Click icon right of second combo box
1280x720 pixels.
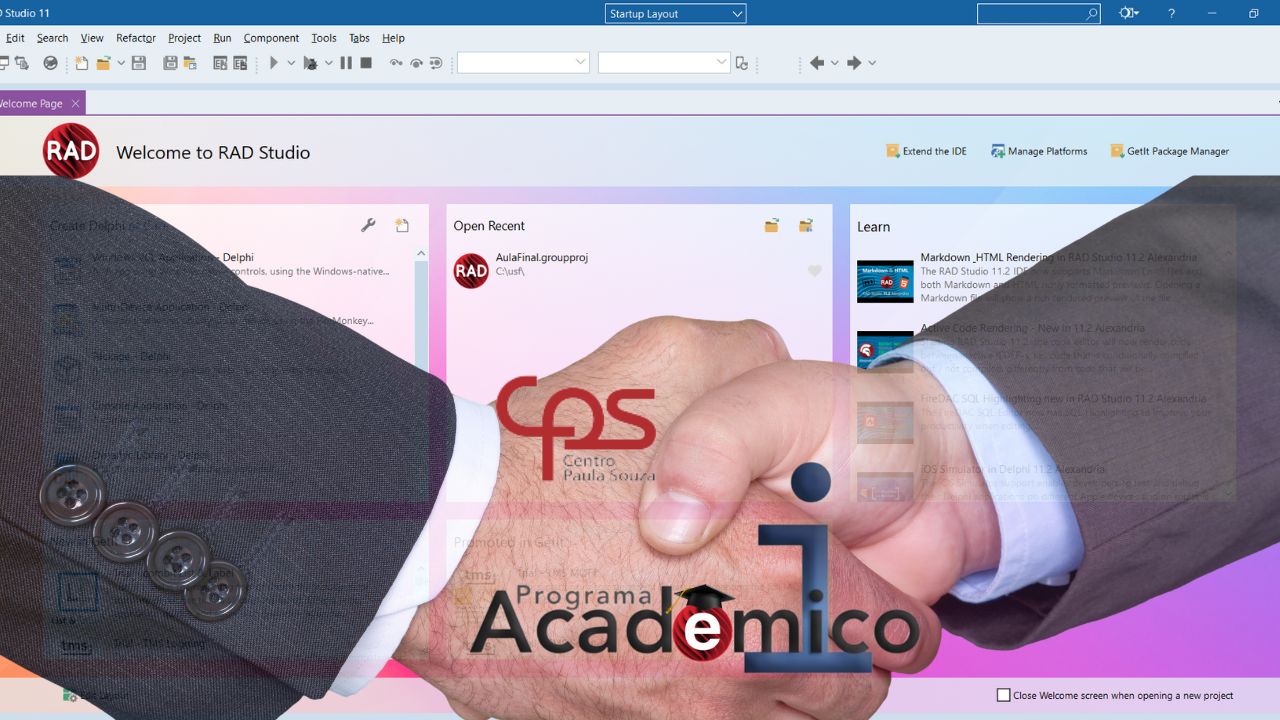(x=741, y=63)
